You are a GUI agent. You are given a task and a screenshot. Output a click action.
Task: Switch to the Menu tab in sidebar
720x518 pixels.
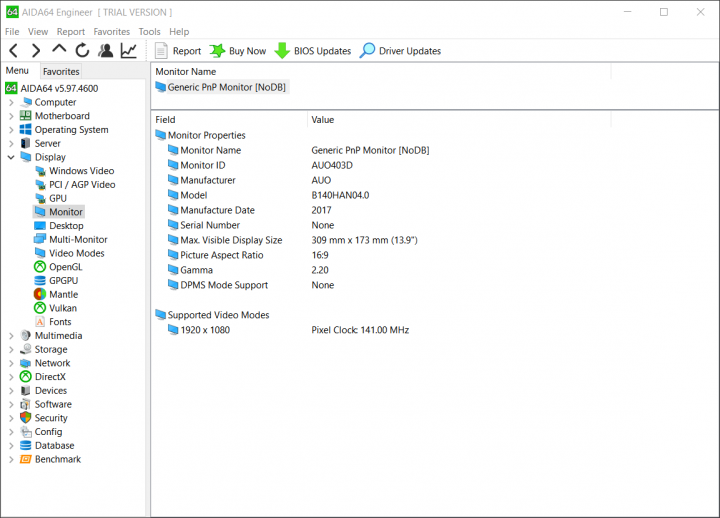click(17, 70)
